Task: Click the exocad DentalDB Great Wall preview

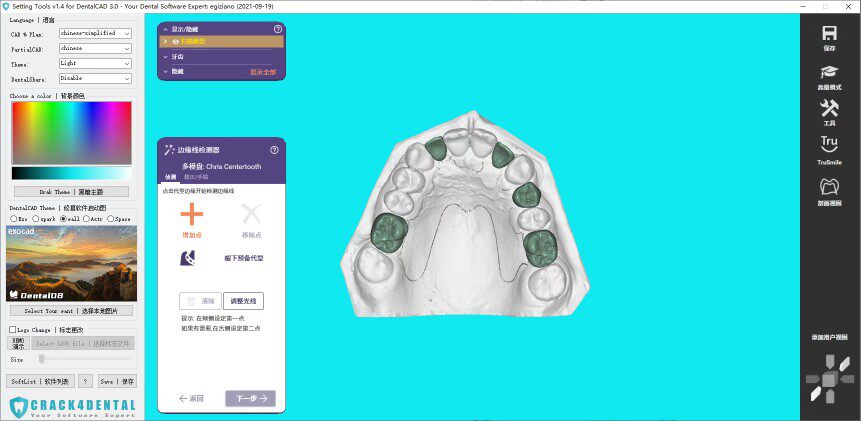Action: pos(71,263)
